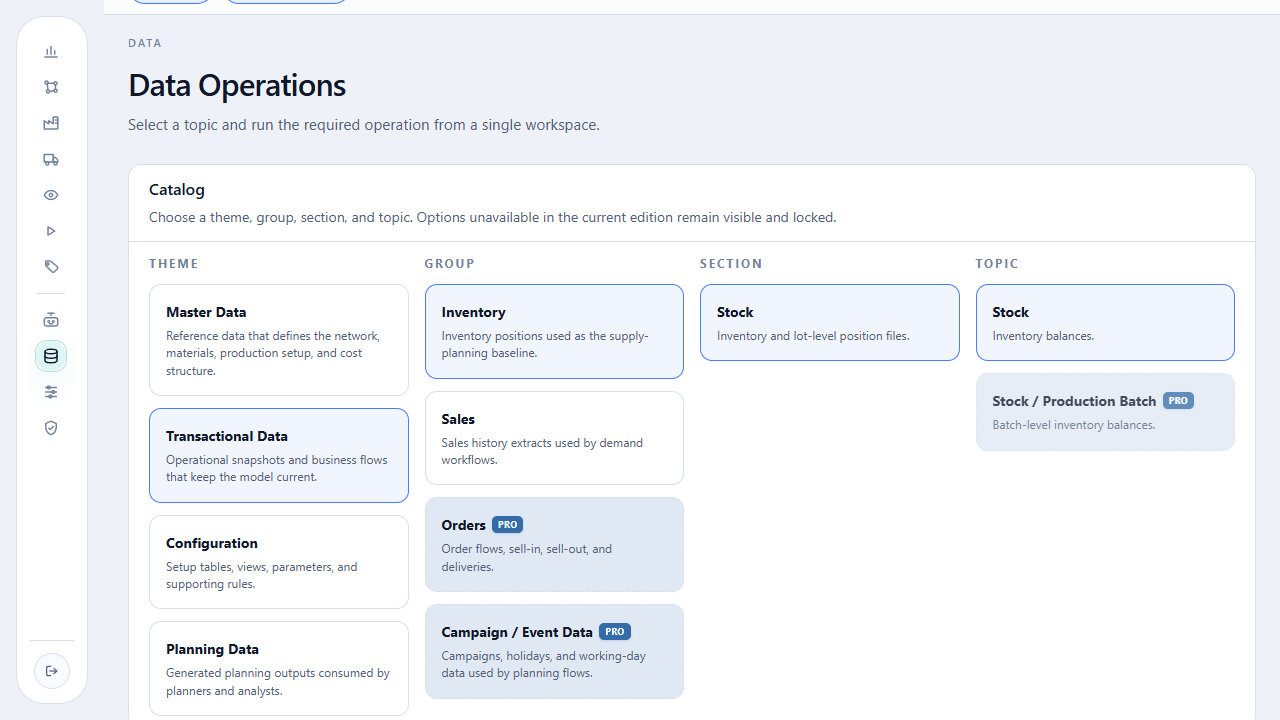1280x720 pixels.
Task: Click the THEME column header
Action: (x=174, y=264)
